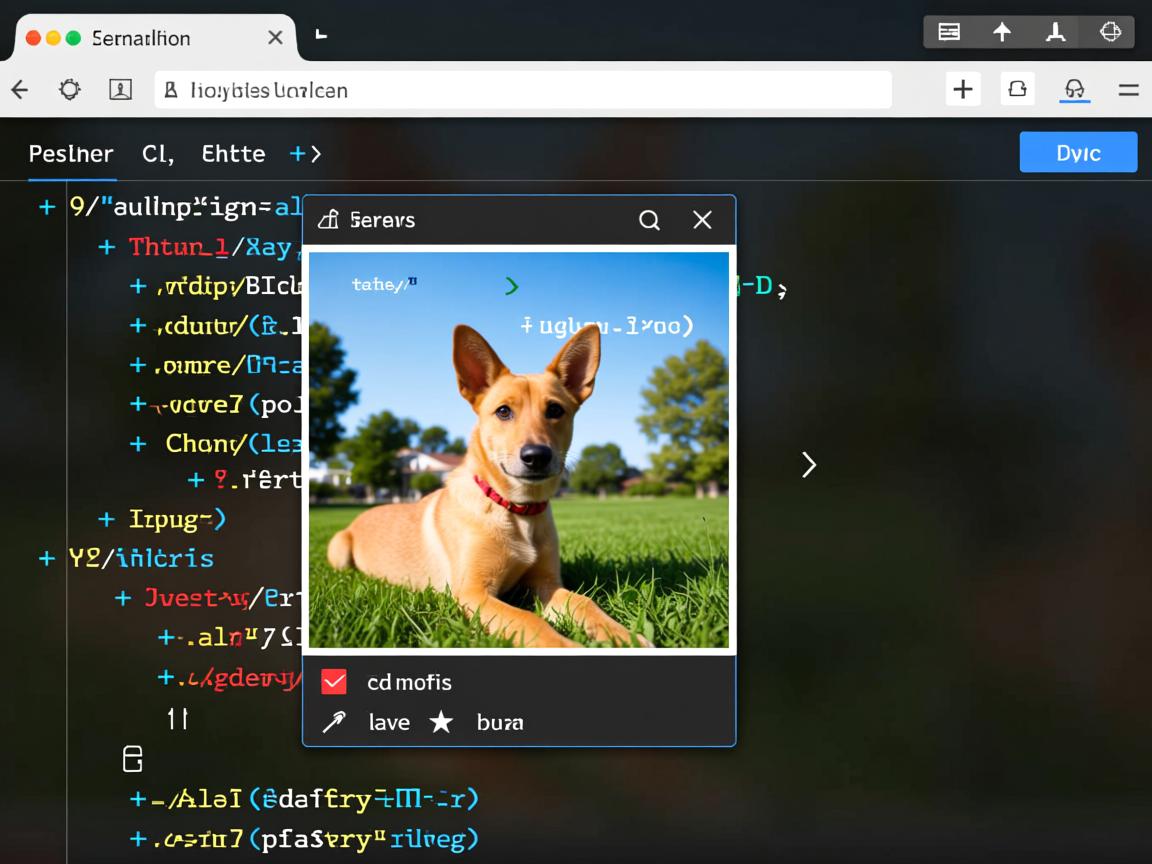
Task: Expand the Thtun_1 tree node
Action: pos(107,247)
